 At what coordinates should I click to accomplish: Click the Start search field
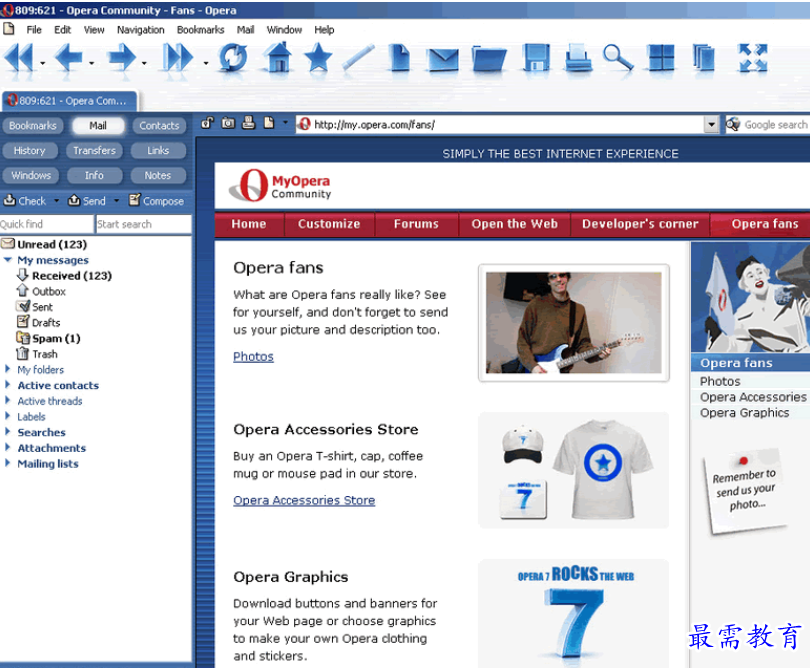[x=144, y=224]
